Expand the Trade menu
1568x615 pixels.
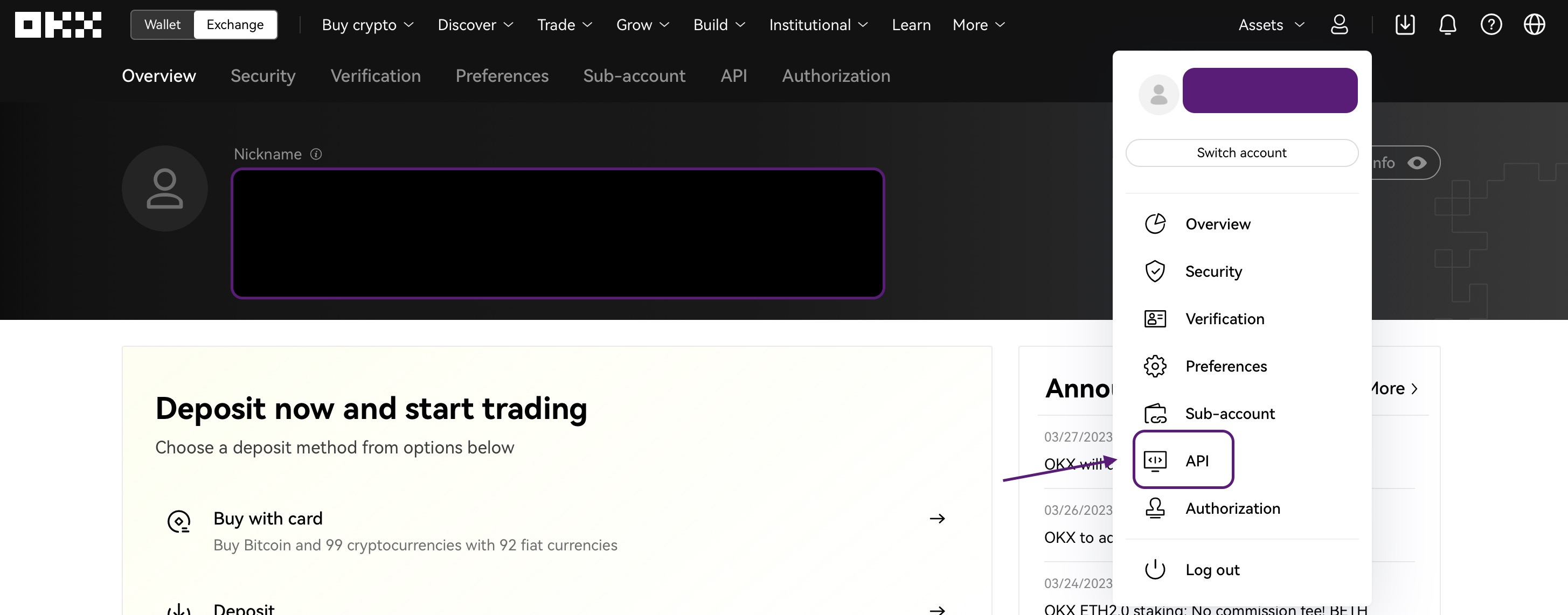click(564, 25)
